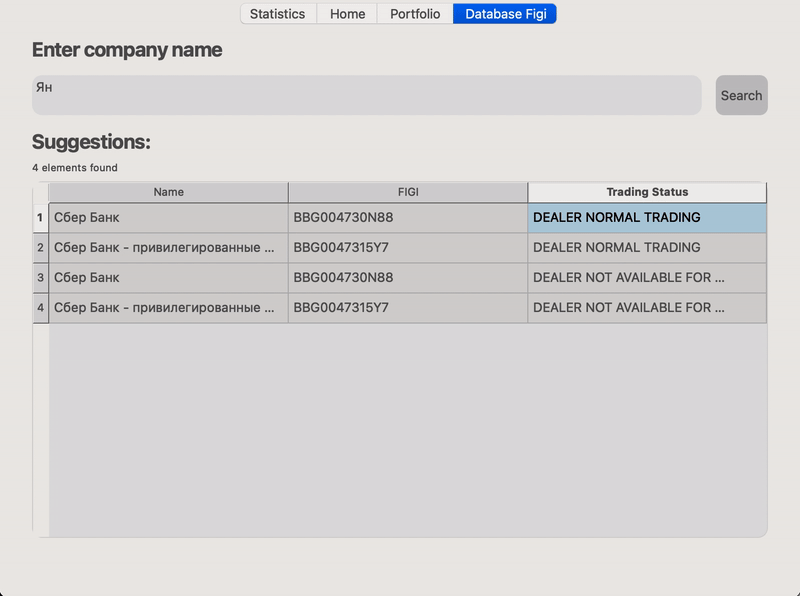Viewport: 800px width, 596px height.
Task: Click FIGI BBG0047315Y7 in row 2
Action: click(408, 248)
